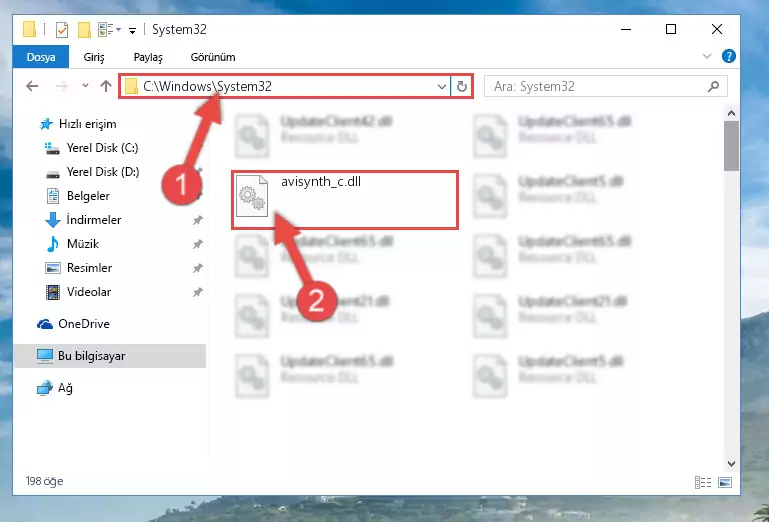Image resolution: width=769 pixels, height=522 pixels.
Task: Select Ağ in the navigation pane
Action: (65, 388)
